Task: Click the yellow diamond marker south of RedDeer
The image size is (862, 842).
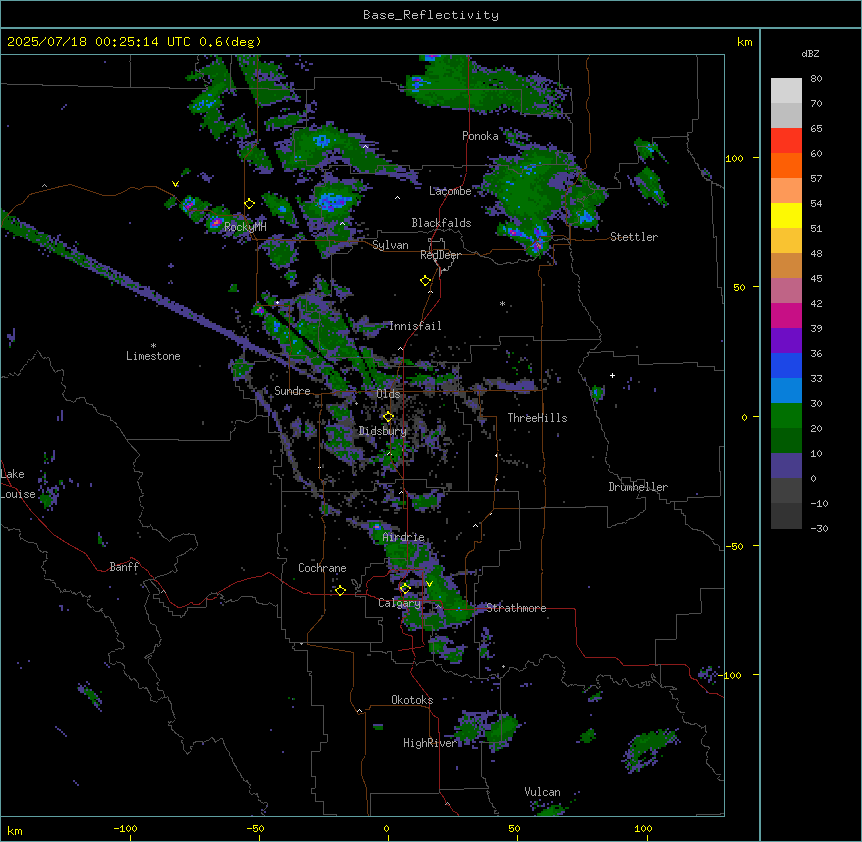Action: 426,281
